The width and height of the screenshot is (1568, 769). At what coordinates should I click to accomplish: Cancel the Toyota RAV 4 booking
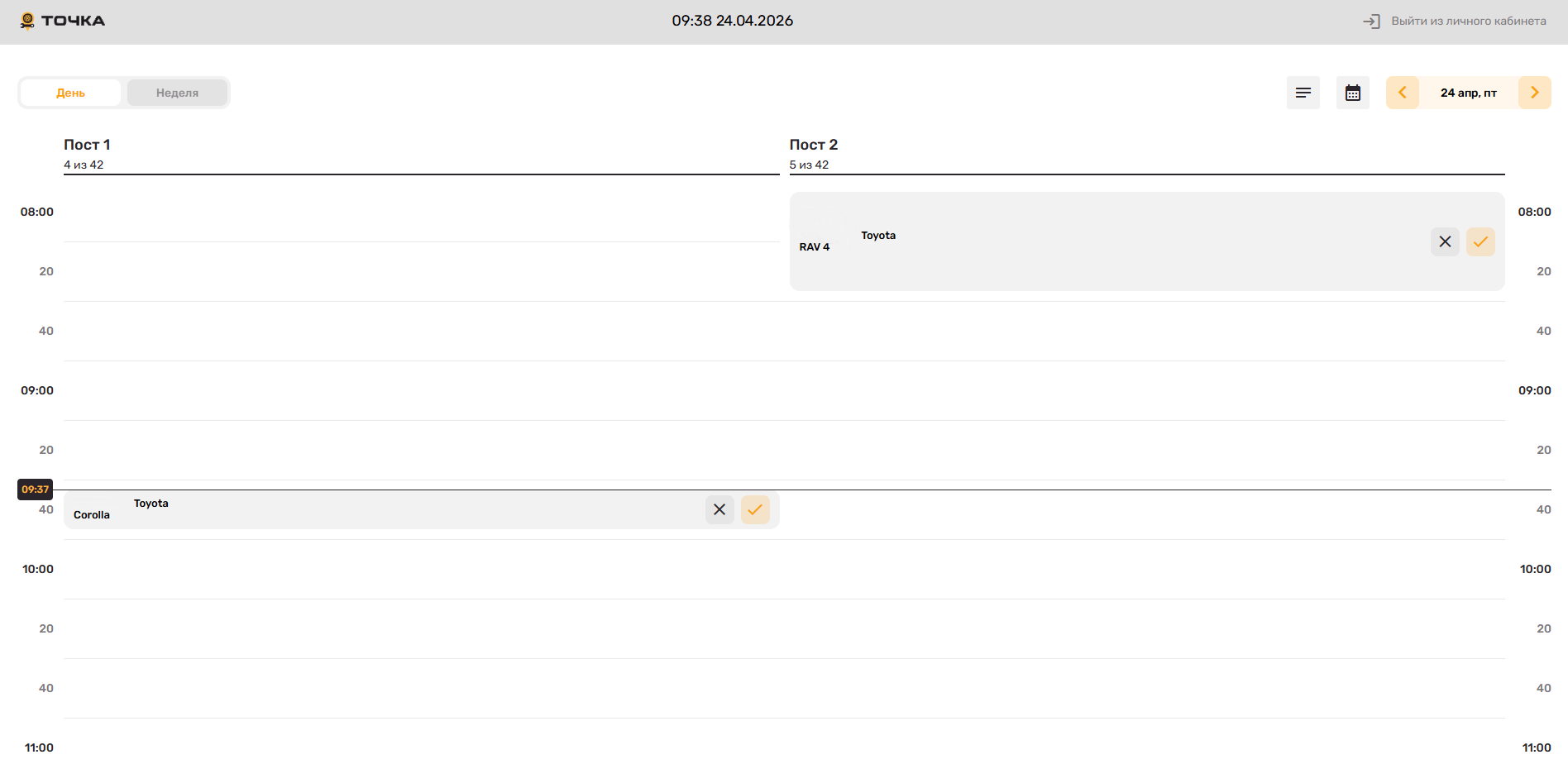(x=1445, y=241)
